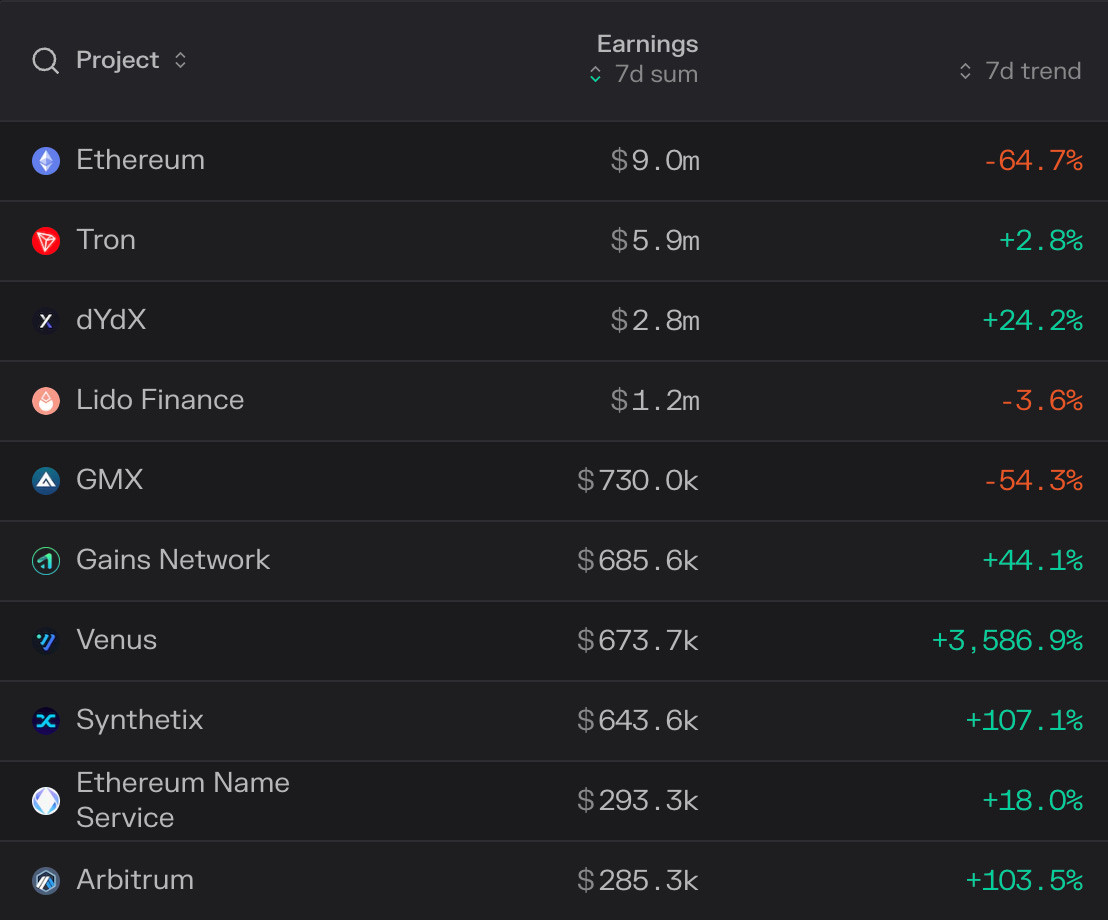Click the dYdX logo icon

[x=46, y=321]
